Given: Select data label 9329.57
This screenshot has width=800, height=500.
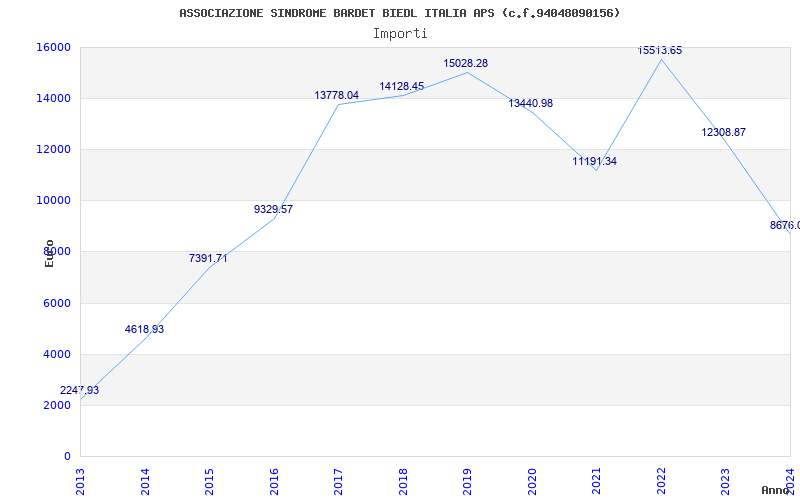Looking at the screenshot, I should 273,209.
